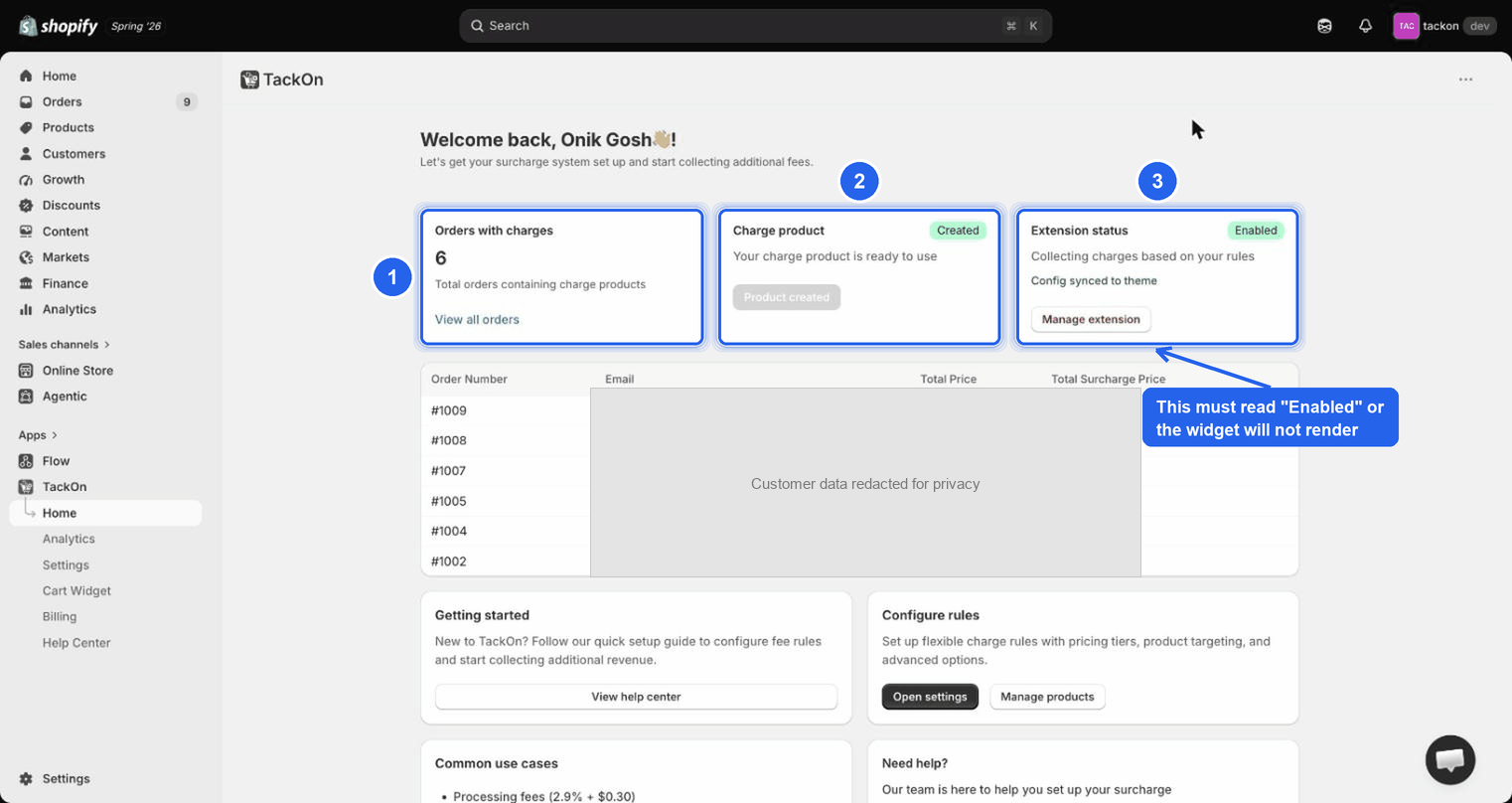Open the tackon store account menu
1512x803 pixels.
(1444, 26)
